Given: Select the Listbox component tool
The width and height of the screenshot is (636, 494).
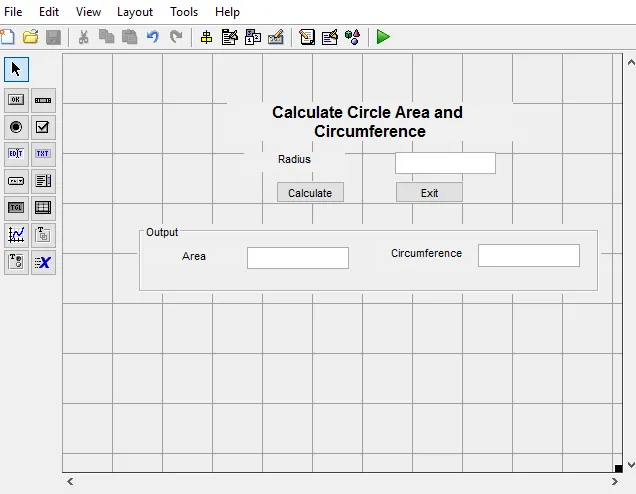Looking at the screenshot, I should point(43,181).
